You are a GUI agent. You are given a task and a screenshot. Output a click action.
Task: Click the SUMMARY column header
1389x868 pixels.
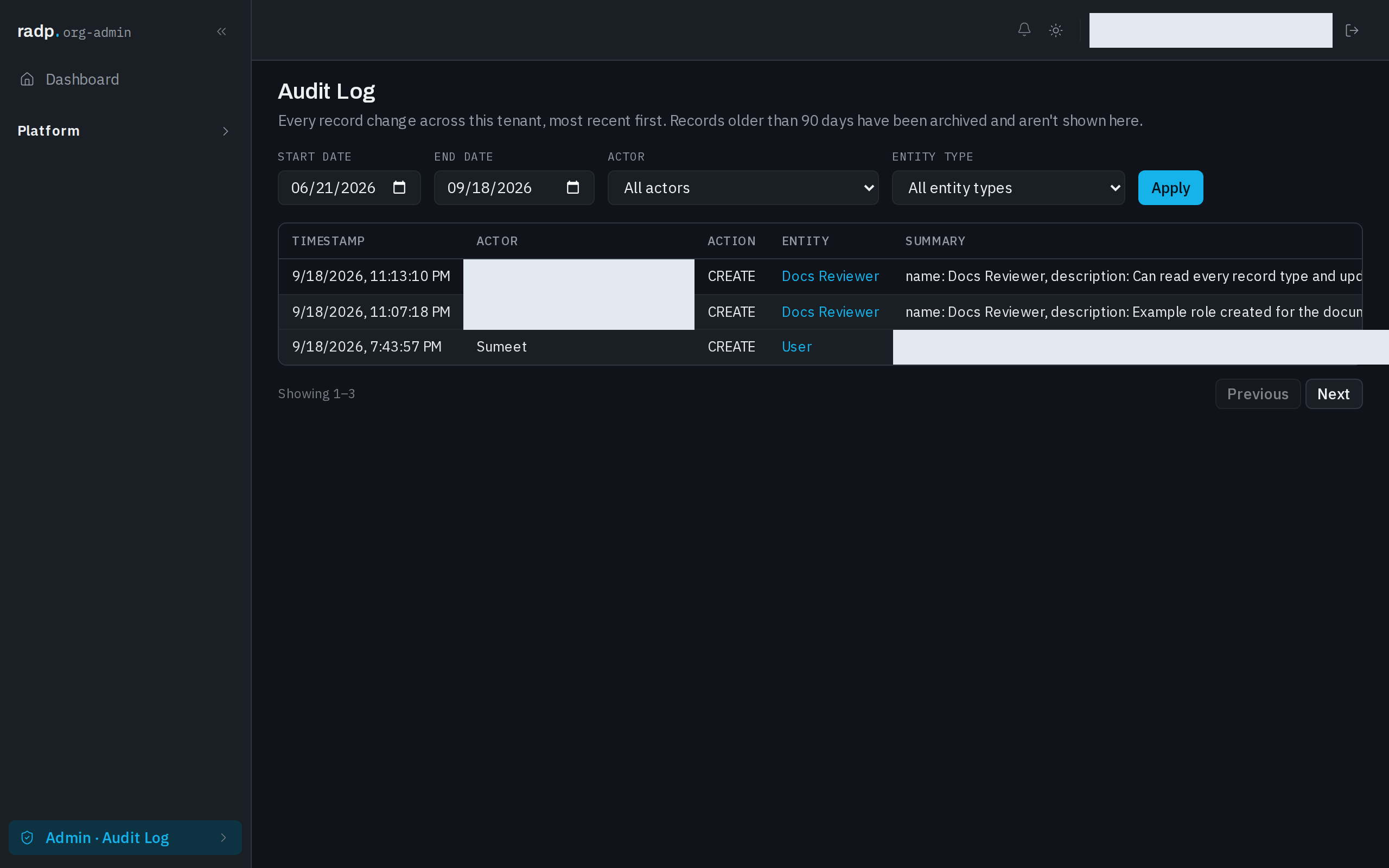coord(935,241)
